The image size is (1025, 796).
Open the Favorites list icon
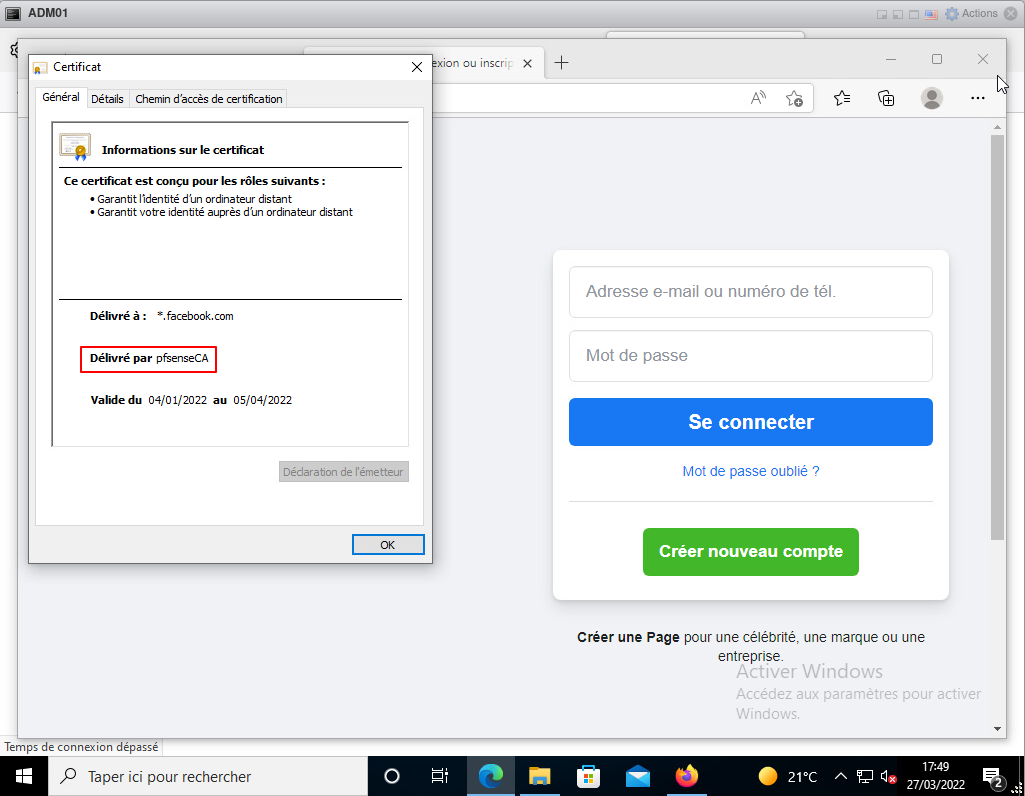click(x=842, y=97)
